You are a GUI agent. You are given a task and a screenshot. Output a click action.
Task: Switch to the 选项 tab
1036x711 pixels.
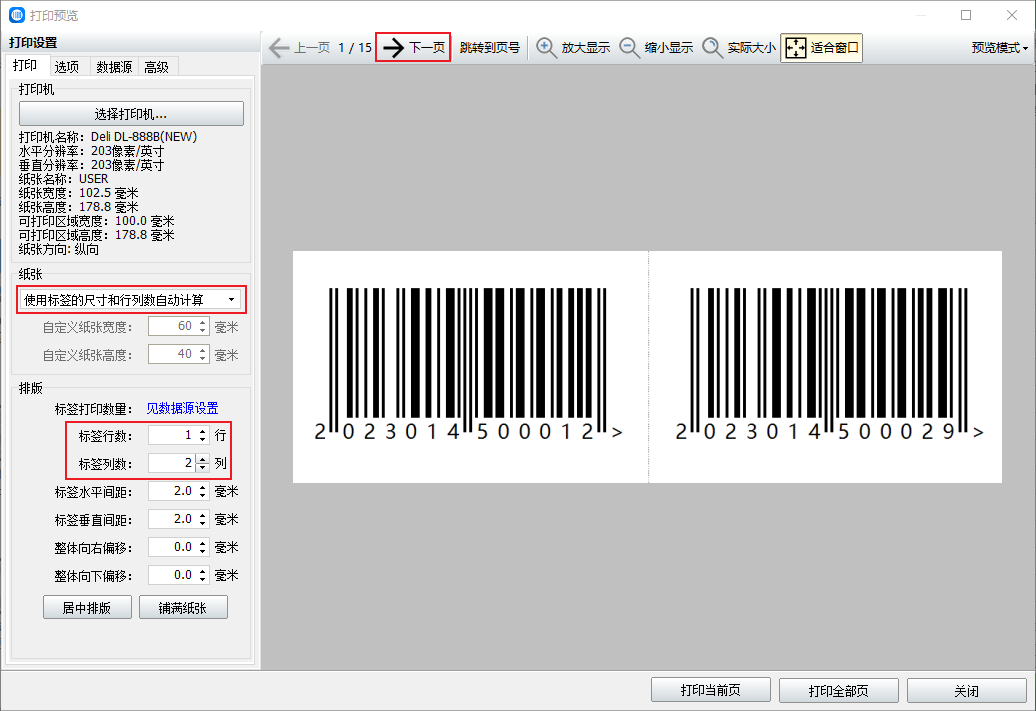tap(67, 67)
